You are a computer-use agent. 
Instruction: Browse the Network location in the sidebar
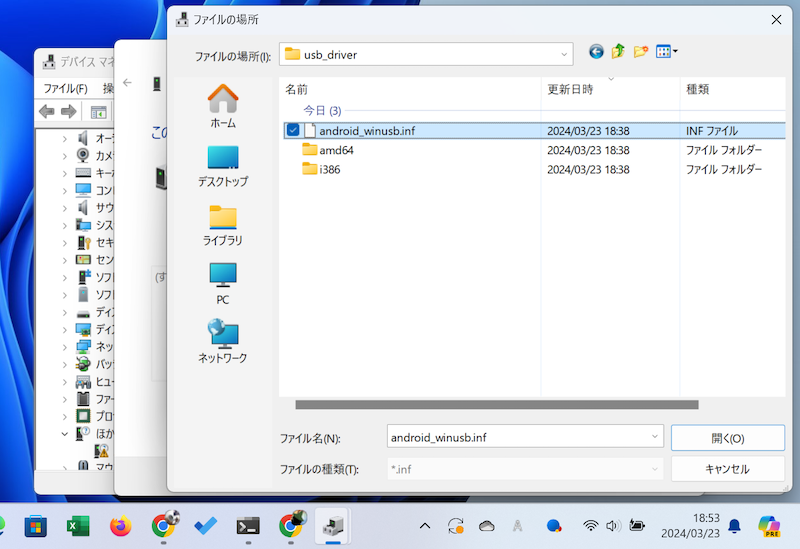223,341
